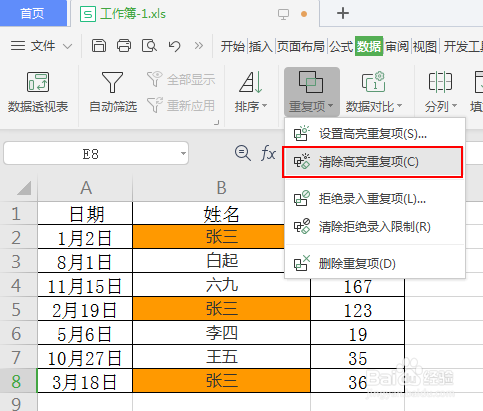This screenshot has width=483, height=411.
Task: Click highlighted 张三 cell in row 5
Action: tap(221, 309)
